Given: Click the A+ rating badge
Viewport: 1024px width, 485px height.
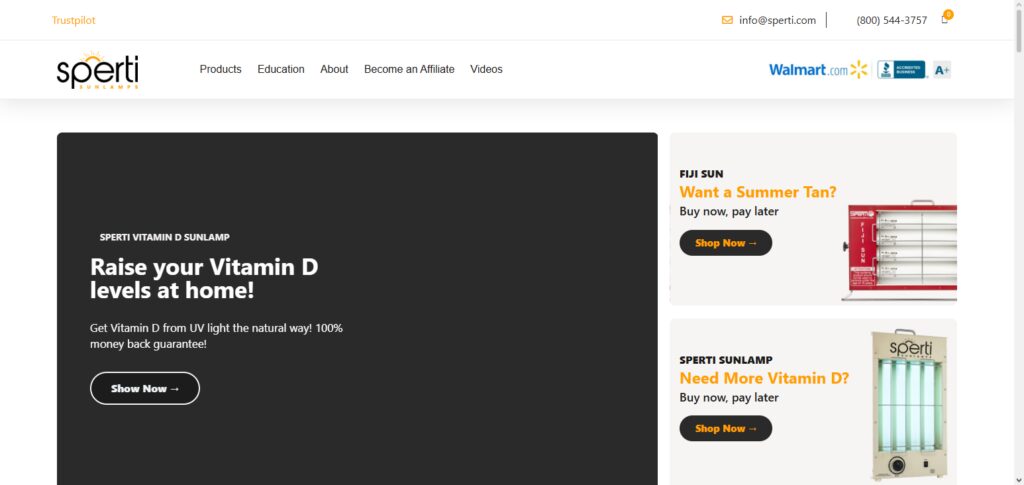Looking at the screenshot, I should [942, 70].
